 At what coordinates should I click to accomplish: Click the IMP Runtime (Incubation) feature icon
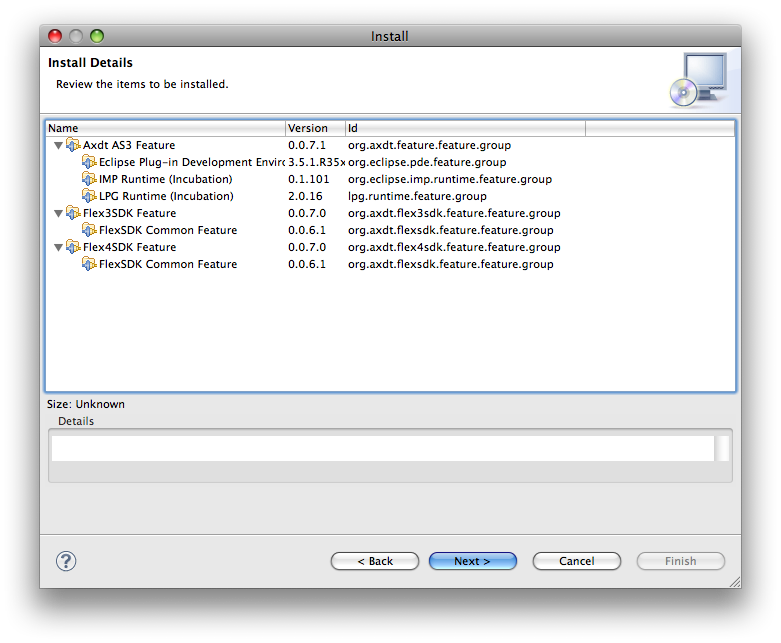click(x=89, y=179)
